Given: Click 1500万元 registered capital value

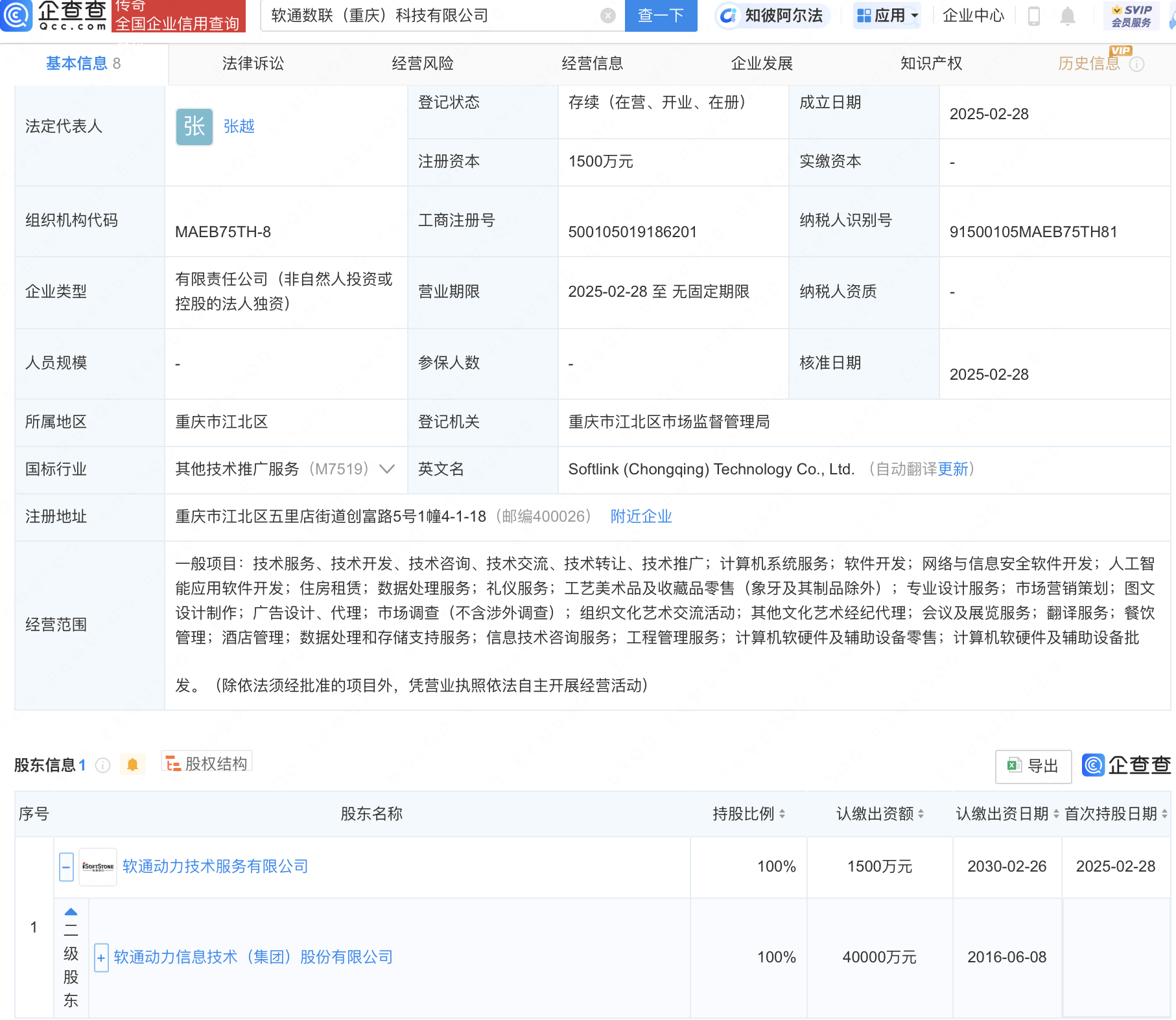Looking at the screenshot, I should tap(601, 161).
